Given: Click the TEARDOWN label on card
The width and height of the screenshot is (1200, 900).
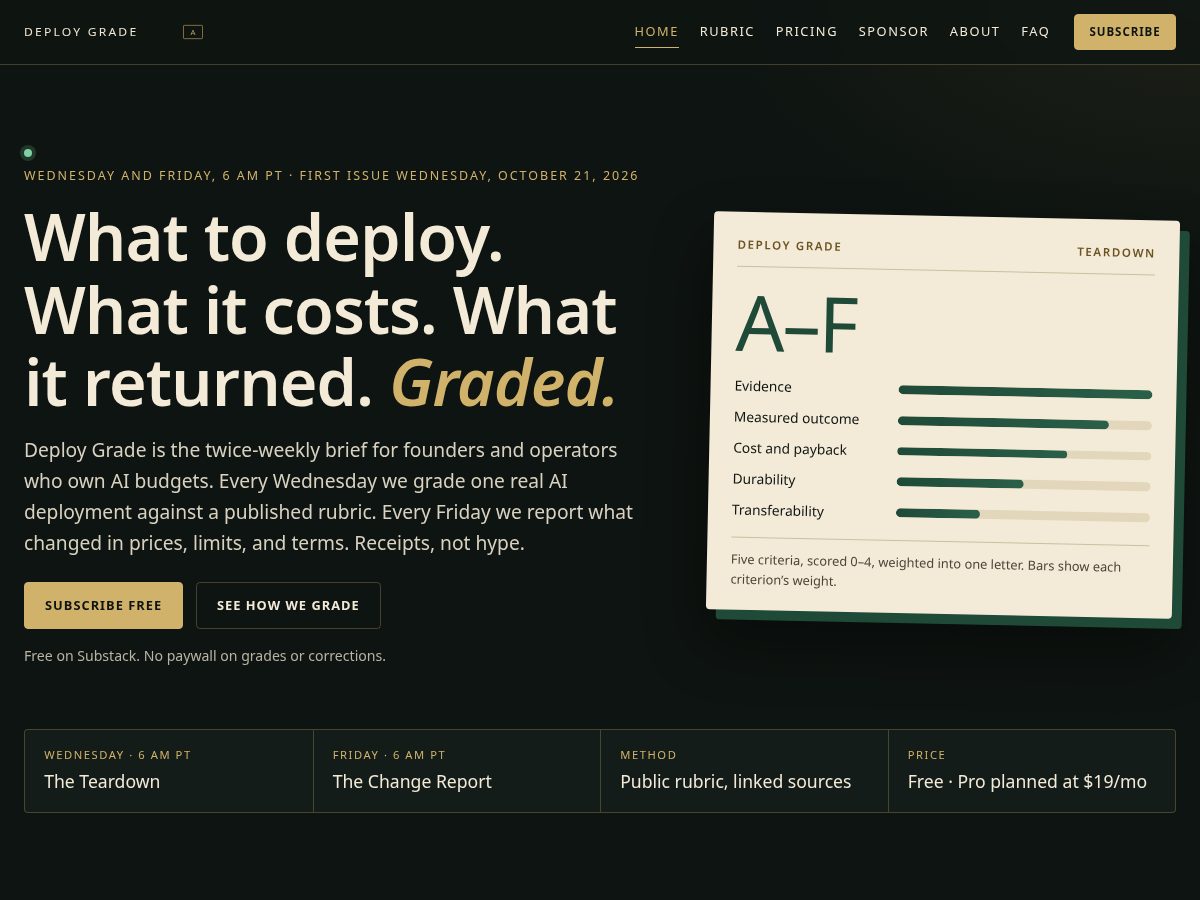Looking at the screenshot, I should click(1116, 252).
